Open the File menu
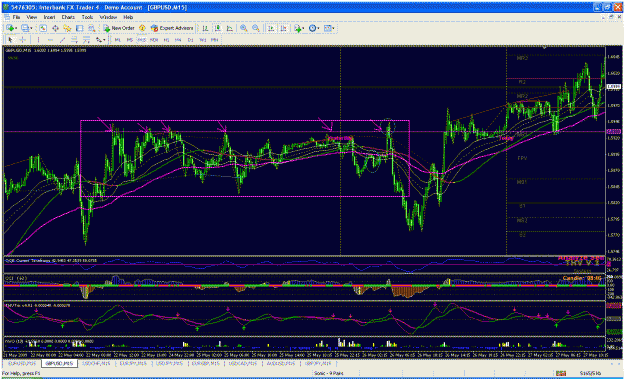The image size is (625, 379). click(16, 18)
